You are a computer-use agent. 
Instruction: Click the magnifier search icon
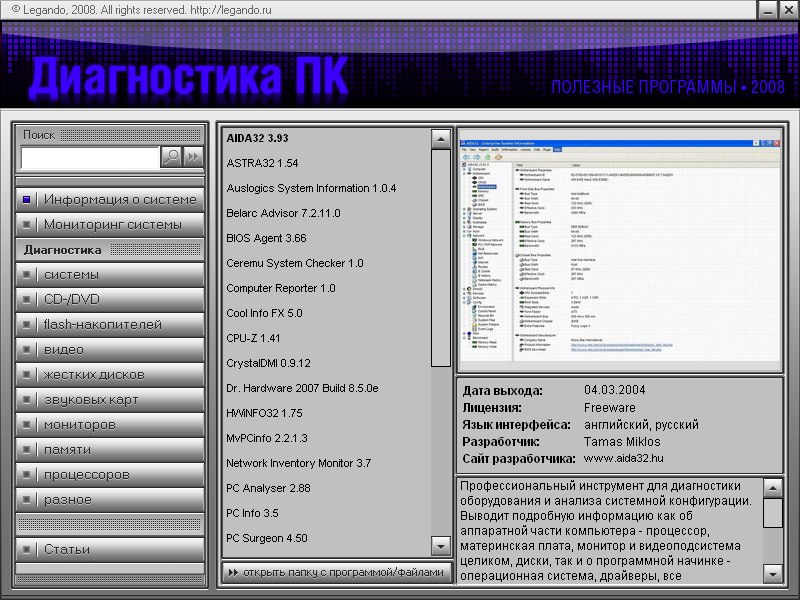coord(171,156)
